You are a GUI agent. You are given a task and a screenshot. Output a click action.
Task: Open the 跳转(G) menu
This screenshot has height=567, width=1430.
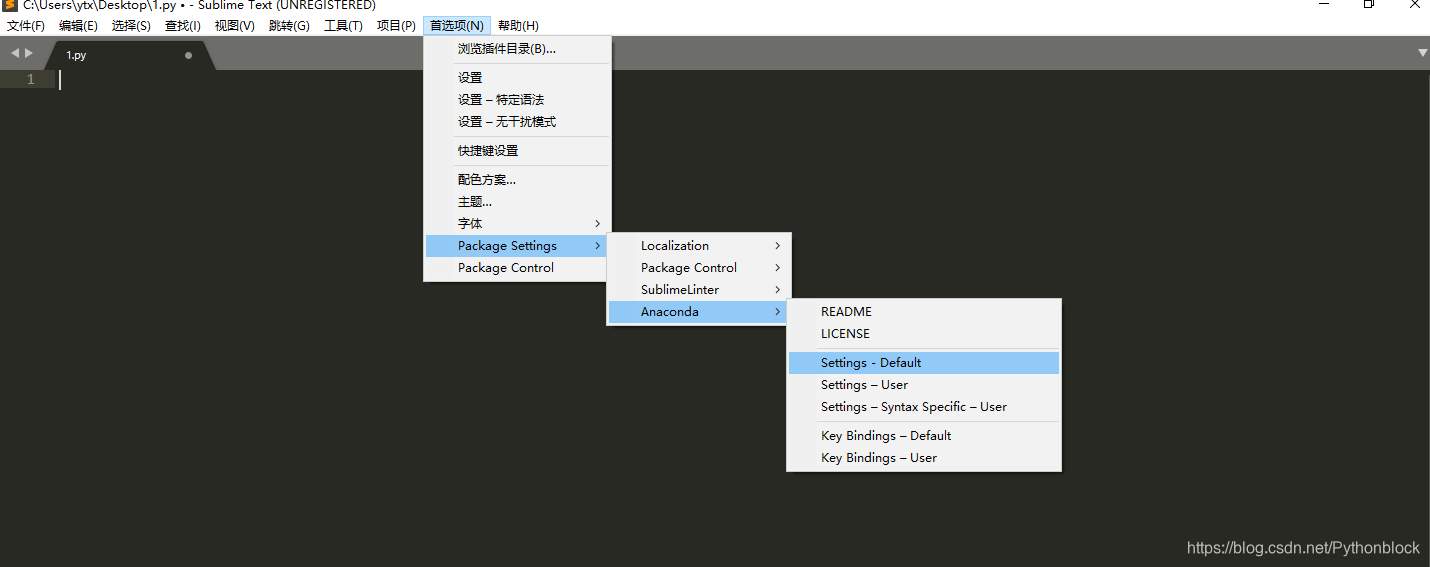[289, 25]
